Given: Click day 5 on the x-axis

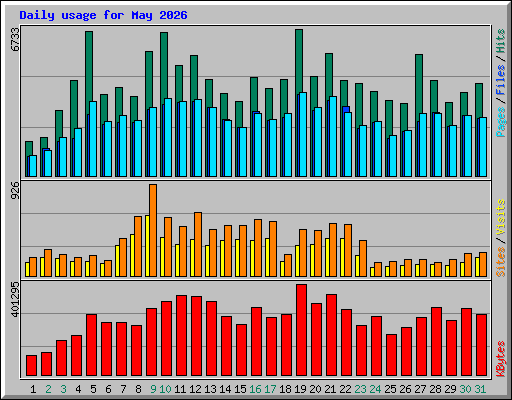Looking at the screenshot, I should click(x=93, y=389).
